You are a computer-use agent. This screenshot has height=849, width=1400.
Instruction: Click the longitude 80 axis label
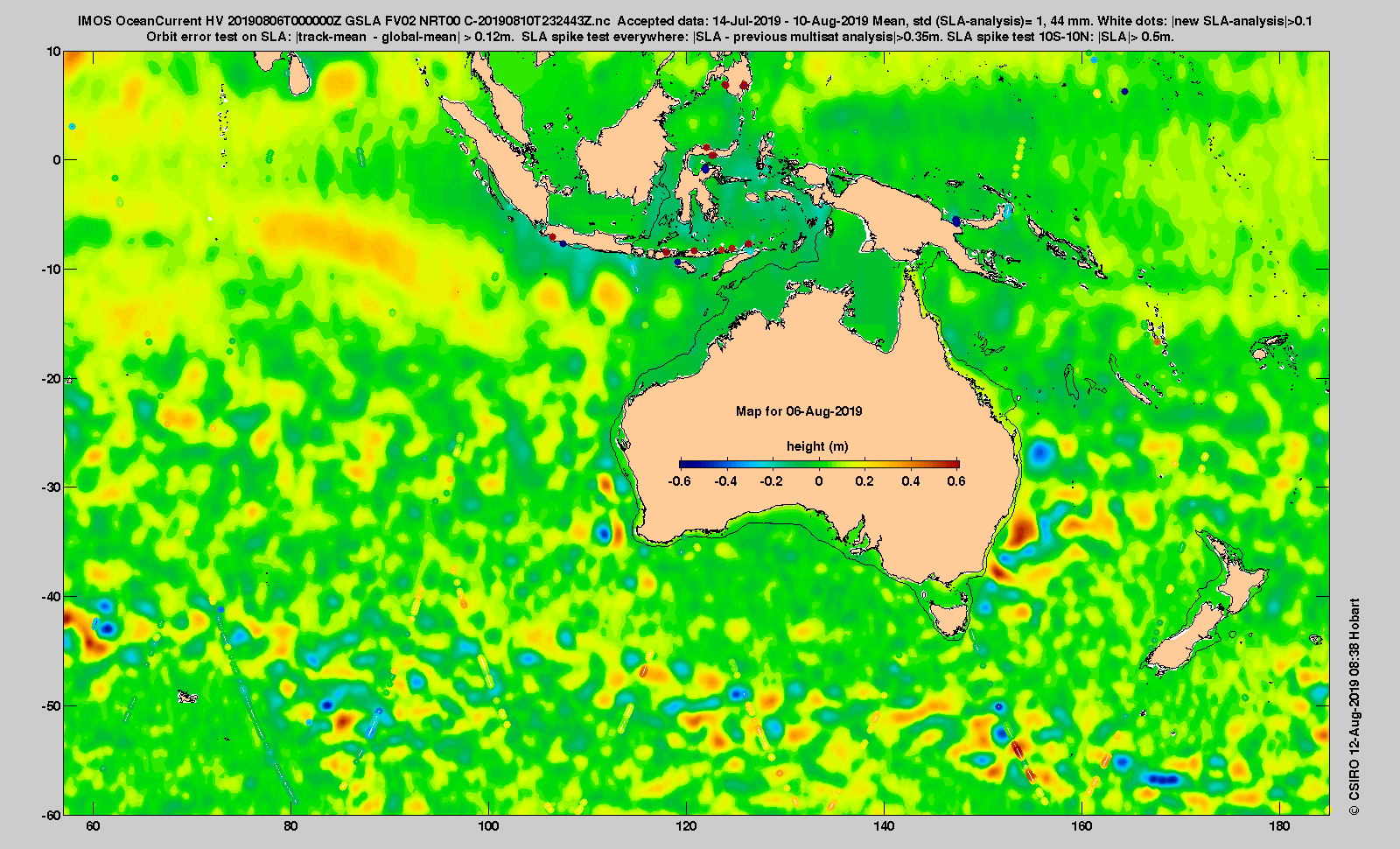coord(290,826)
